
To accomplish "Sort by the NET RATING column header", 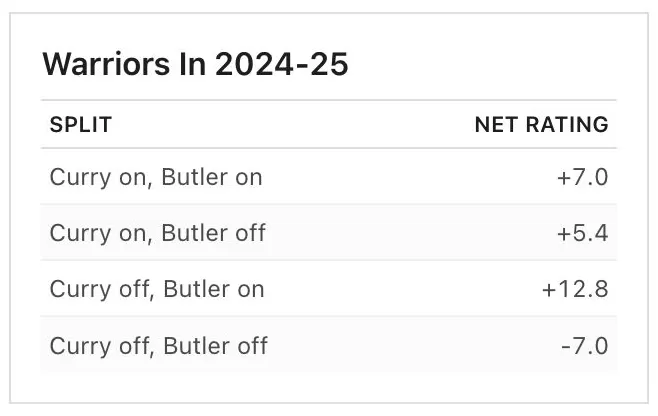I will tap(541, 125).
